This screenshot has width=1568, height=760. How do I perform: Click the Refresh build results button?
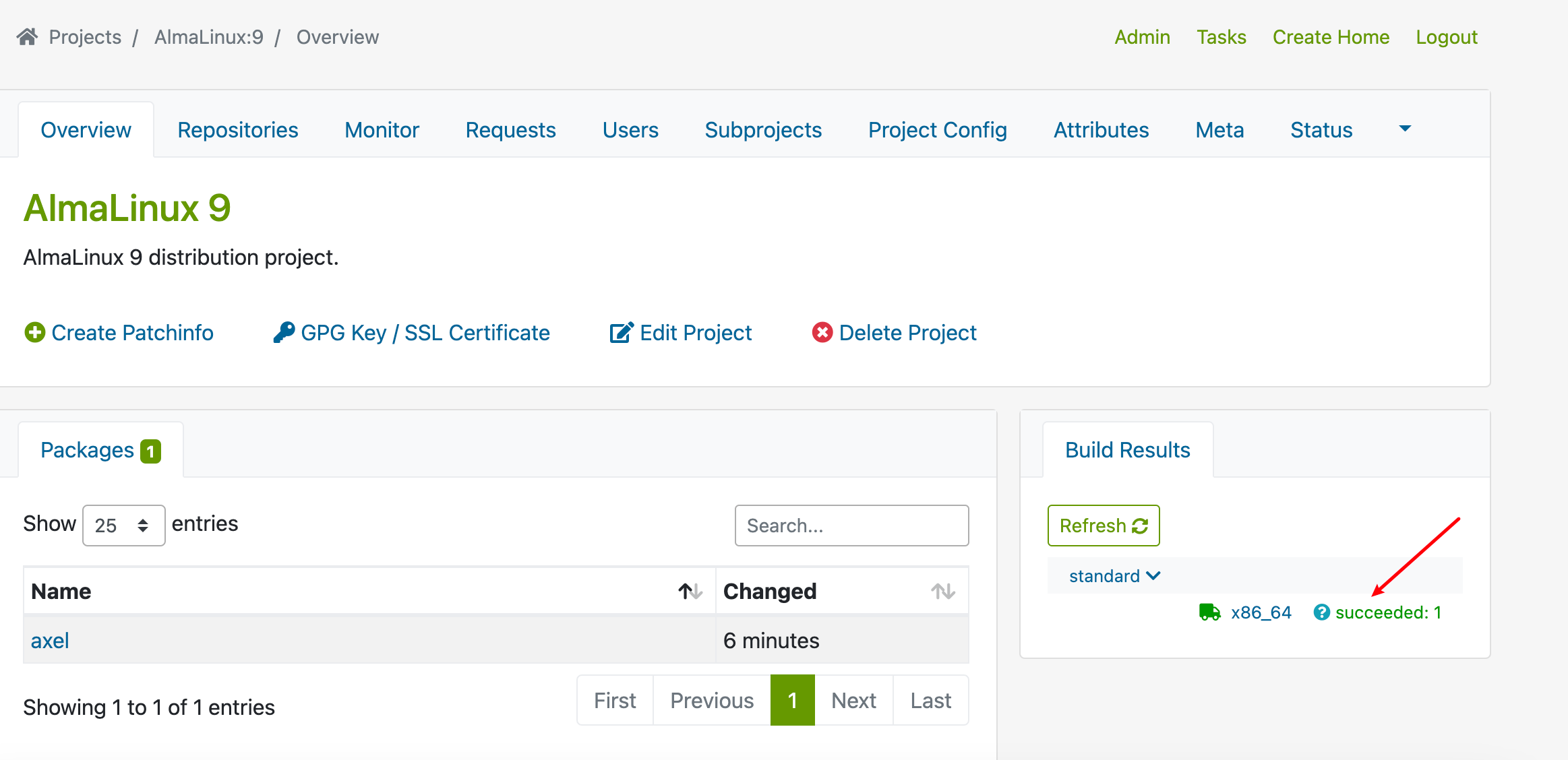(x=1104, y=526)
